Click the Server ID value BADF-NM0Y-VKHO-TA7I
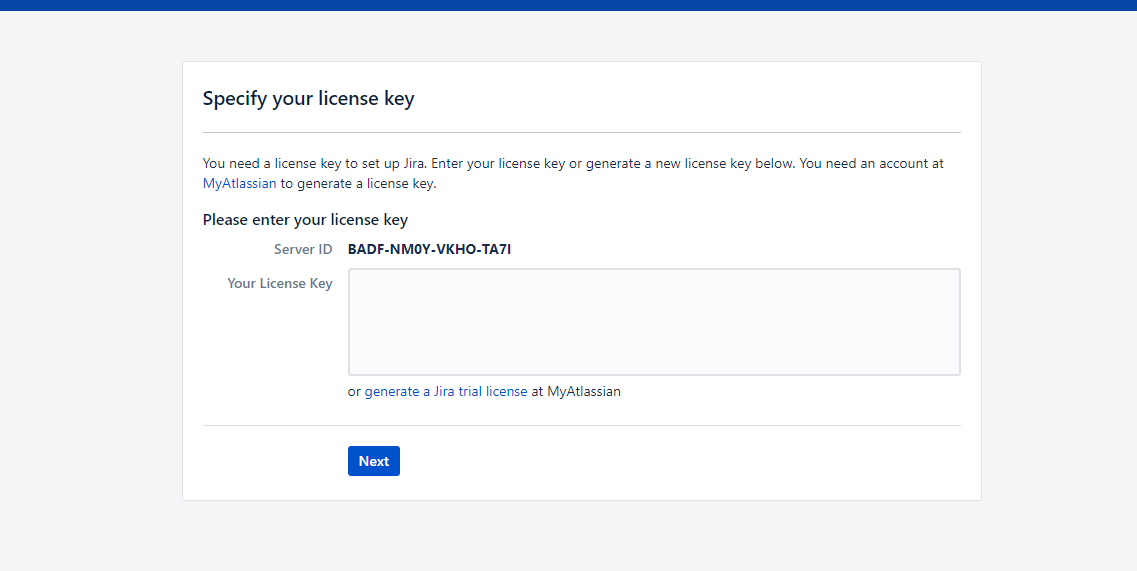The image size is (1137, 571). (x=429, y=250)
